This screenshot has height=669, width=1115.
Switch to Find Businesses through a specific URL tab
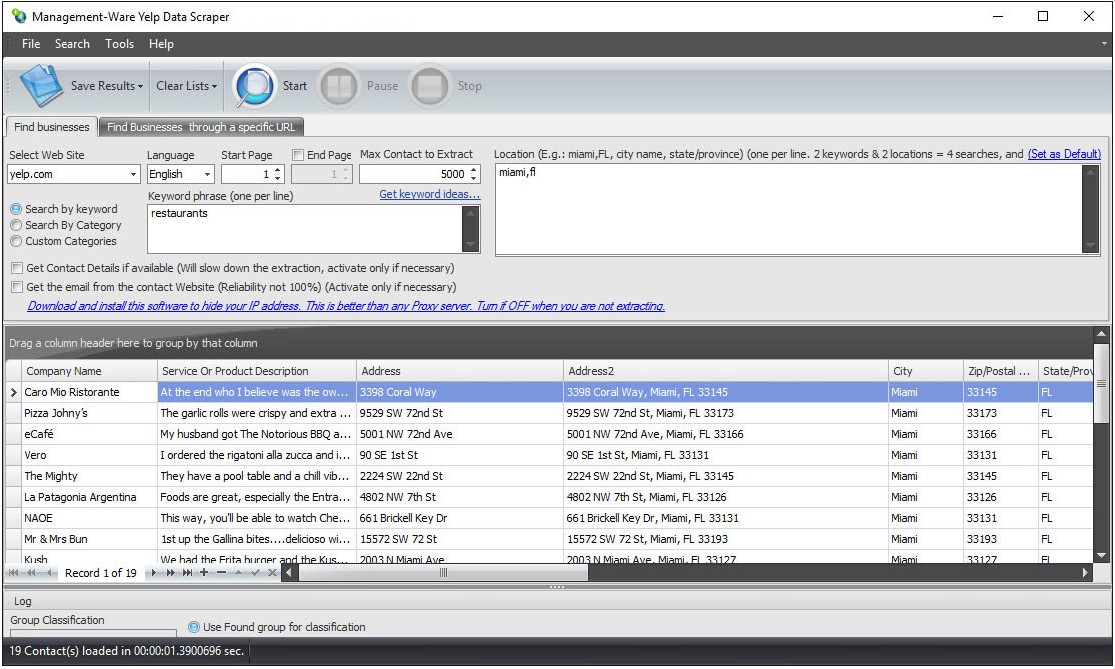[201, 127]
